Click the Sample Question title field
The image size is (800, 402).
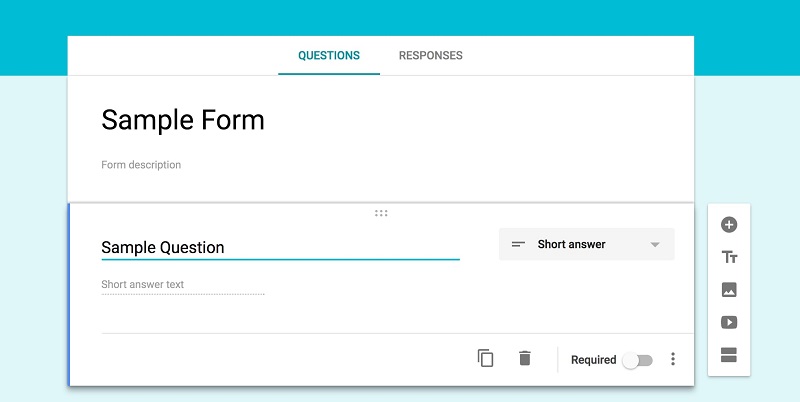pos(280,247)
